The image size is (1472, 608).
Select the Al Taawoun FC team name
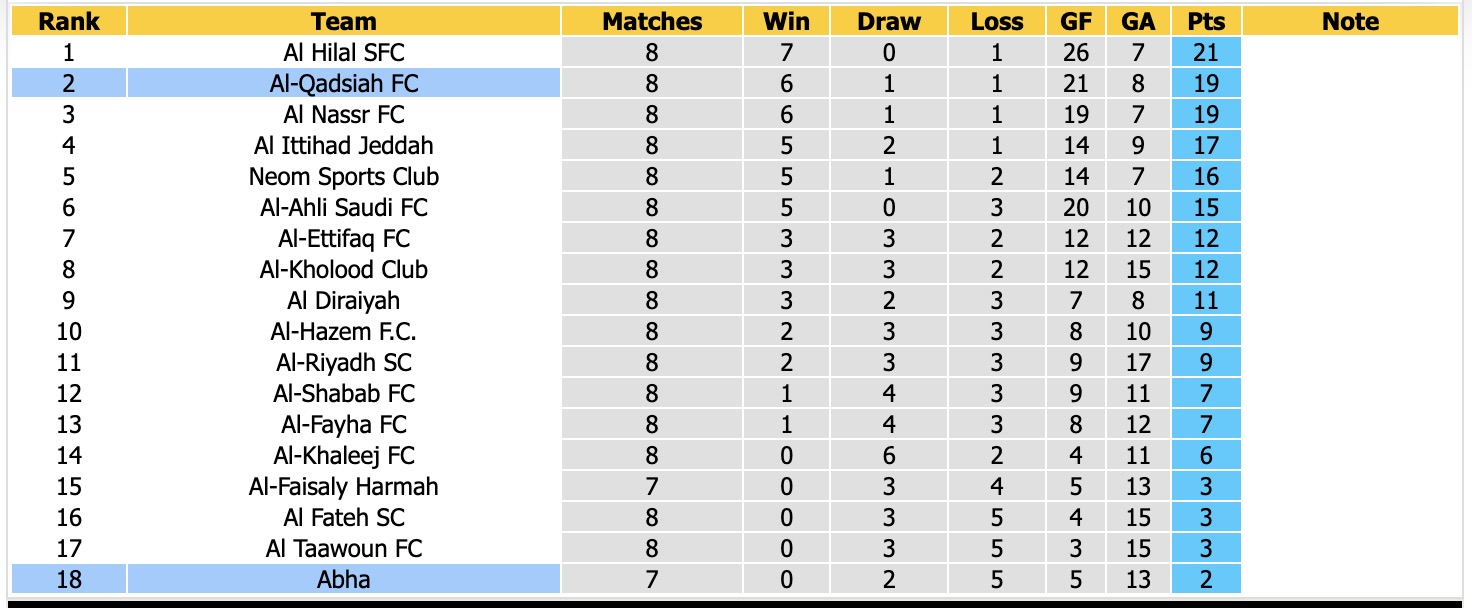click(344, 548)
